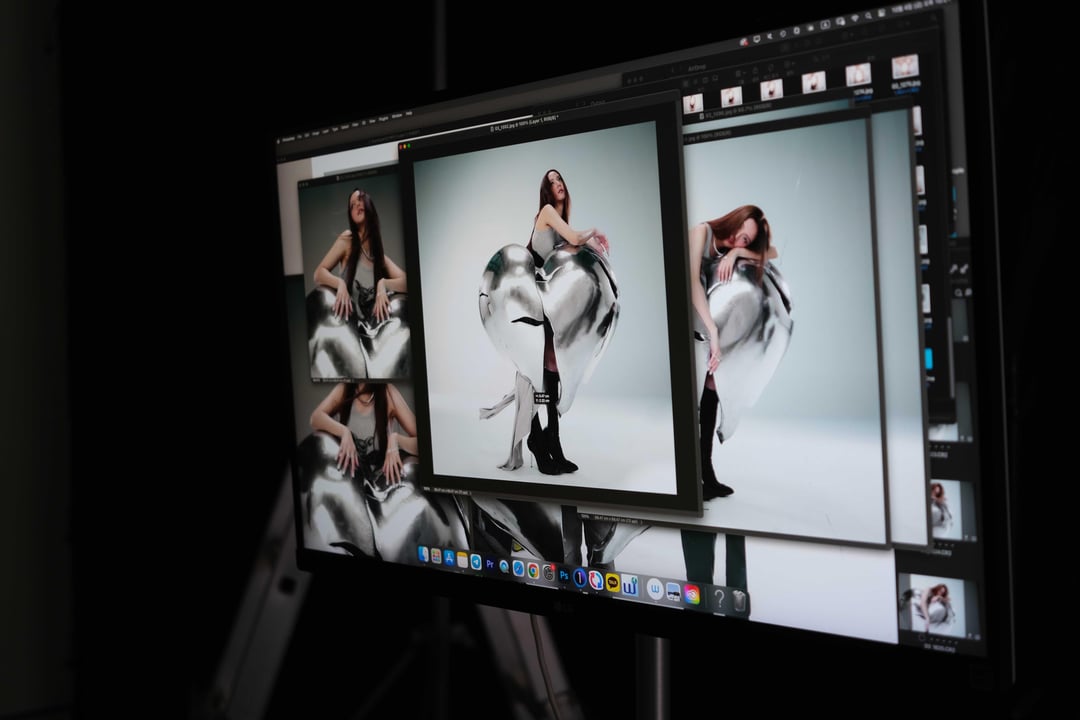1080x720 pixels.
Task: Select the first thumbnail in top filmstrip
Action: click(x=693, y=102)
